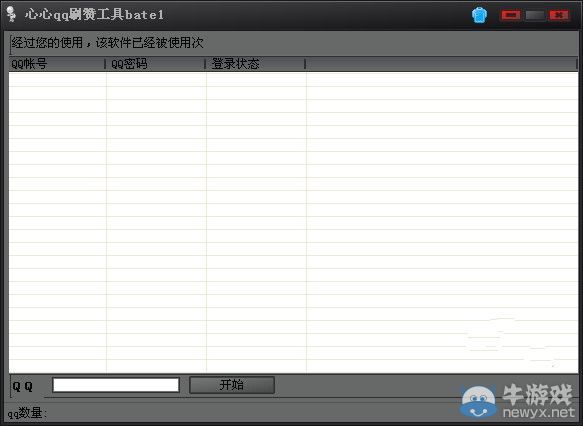
Task: Click the 开始 start button
Action: pos(232,385)
